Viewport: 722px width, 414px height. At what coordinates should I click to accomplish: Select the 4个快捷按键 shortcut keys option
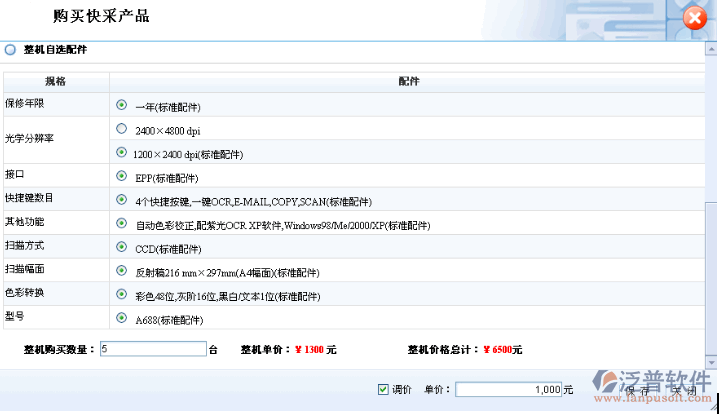pyautogui.click(x=122, y=200)
